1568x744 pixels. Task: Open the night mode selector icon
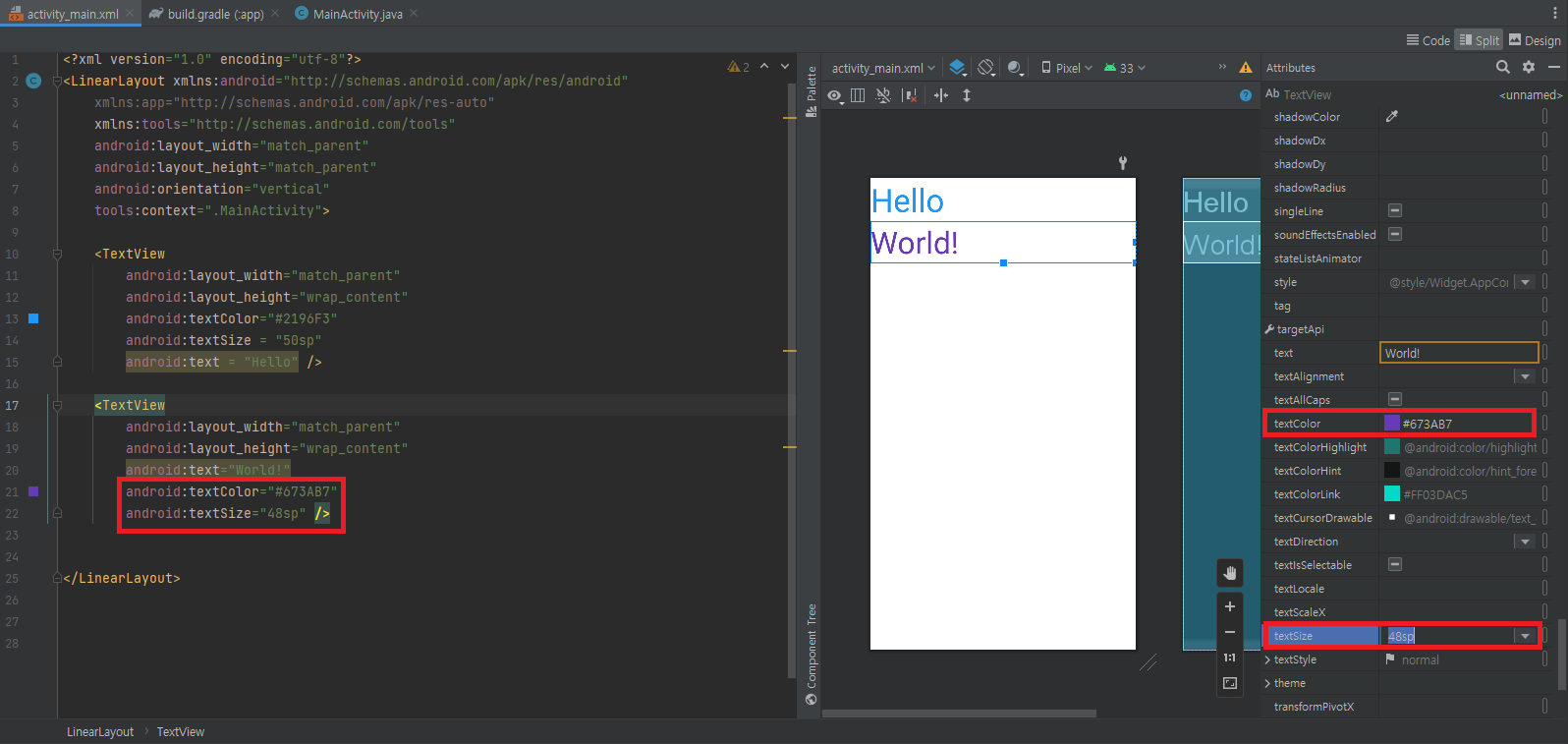[1016, 68]
